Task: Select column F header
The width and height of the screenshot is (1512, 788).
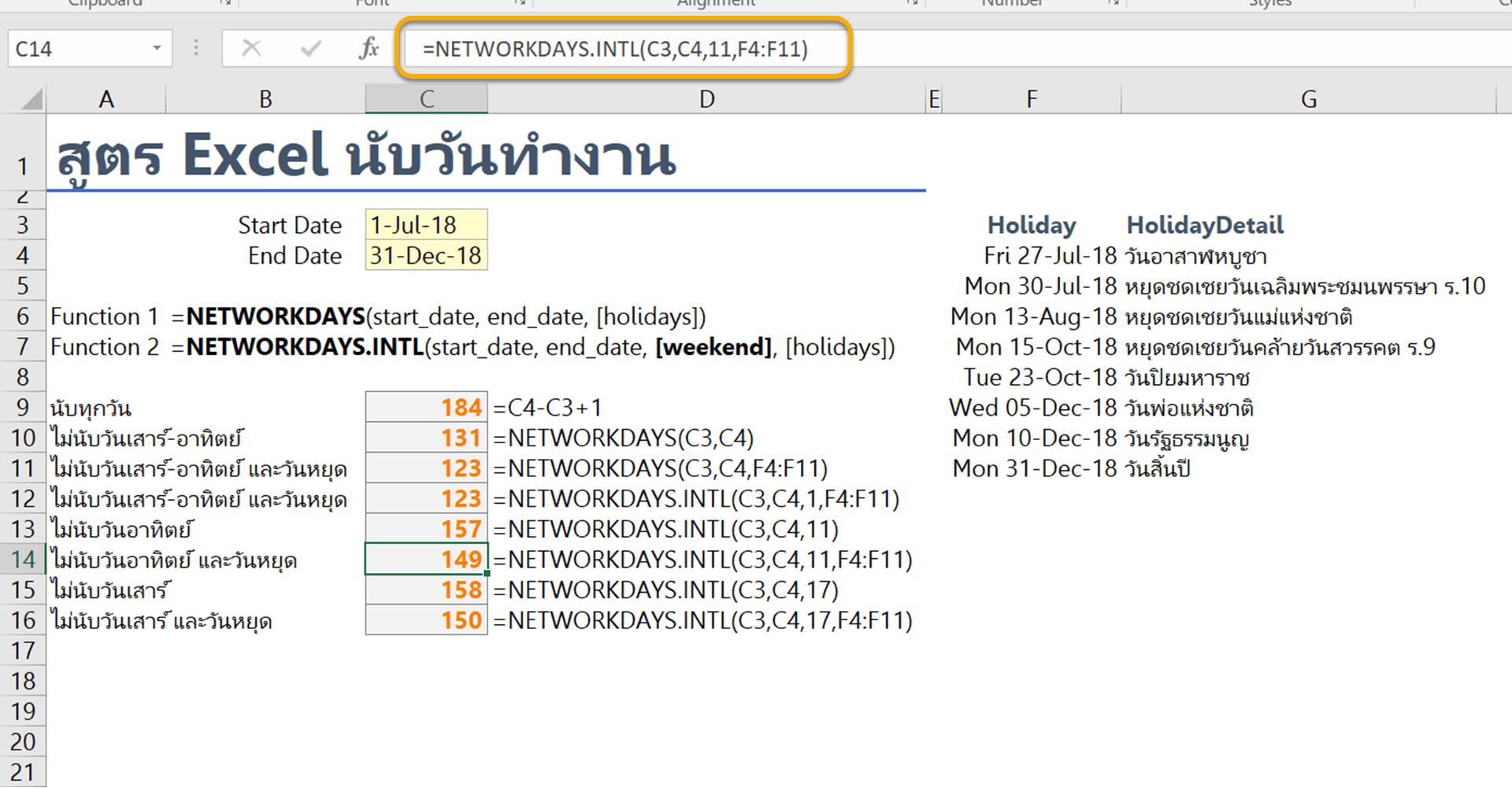Action: (x=1032, y=99)
